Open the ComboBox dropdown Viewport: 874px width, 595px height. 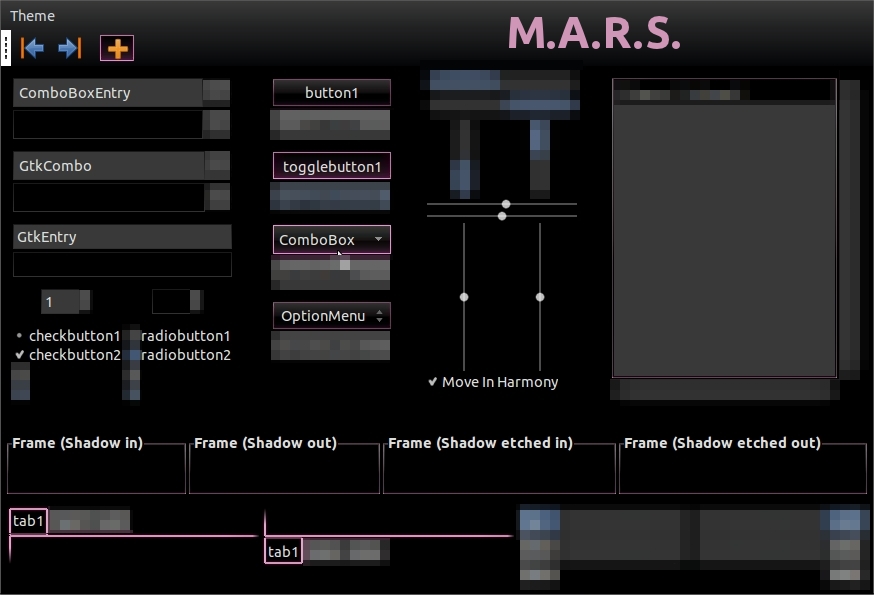tap(332, 240)
